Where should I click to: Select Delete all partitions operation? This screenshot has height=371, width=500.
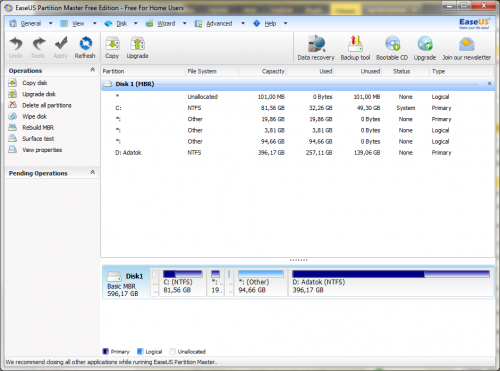pos(47,105)
